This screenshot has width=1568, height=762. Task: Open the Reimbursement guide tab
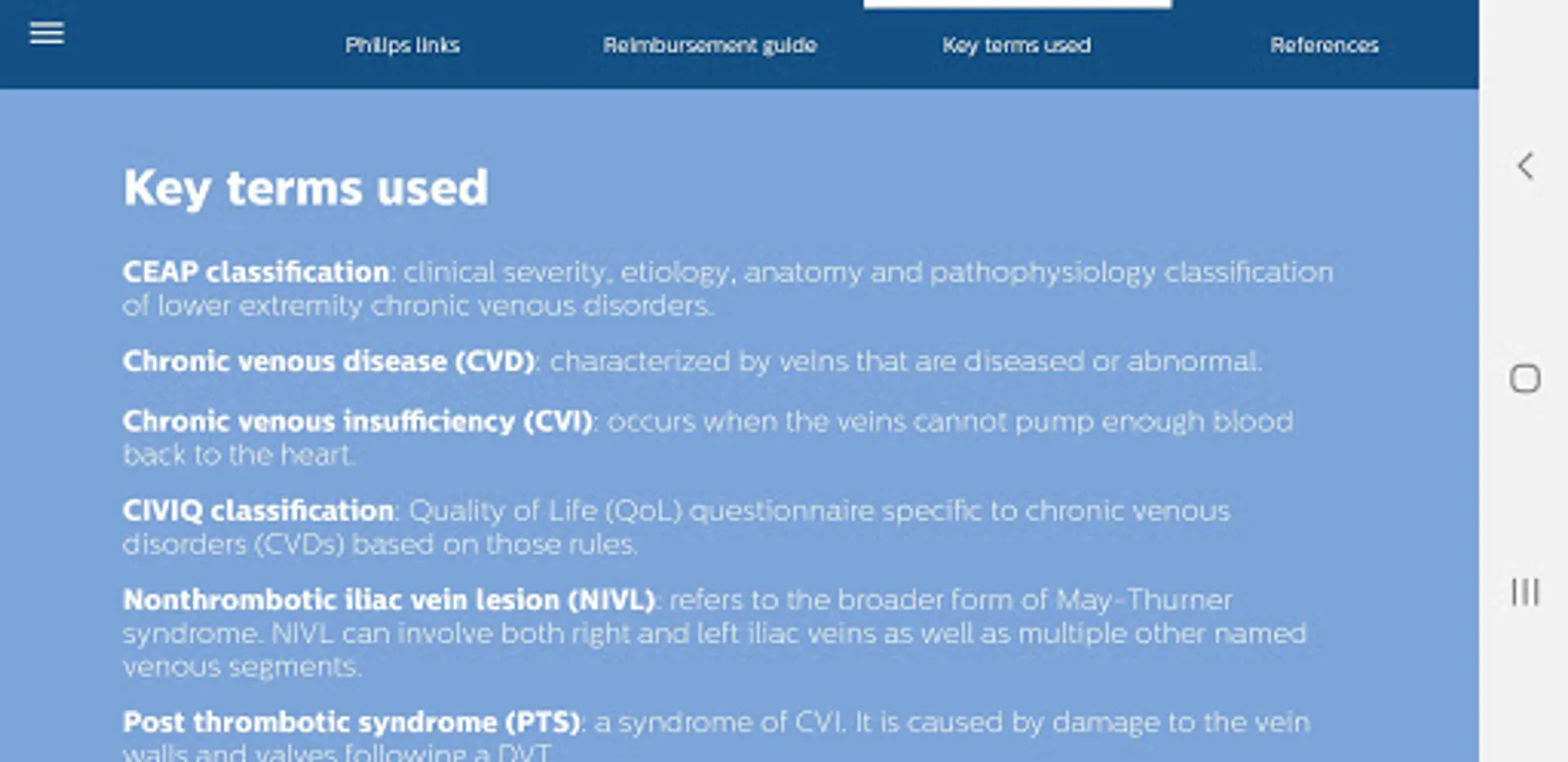click(x=709, y=45)
